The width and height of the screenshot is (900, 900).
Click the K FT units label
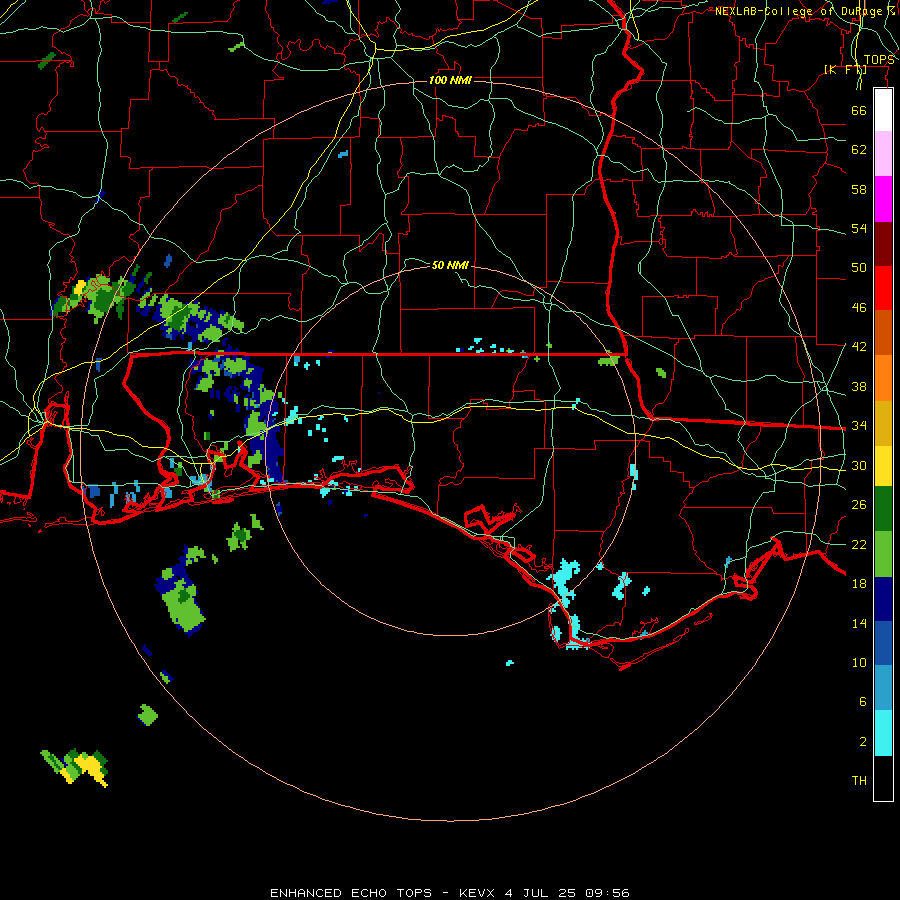845,70
